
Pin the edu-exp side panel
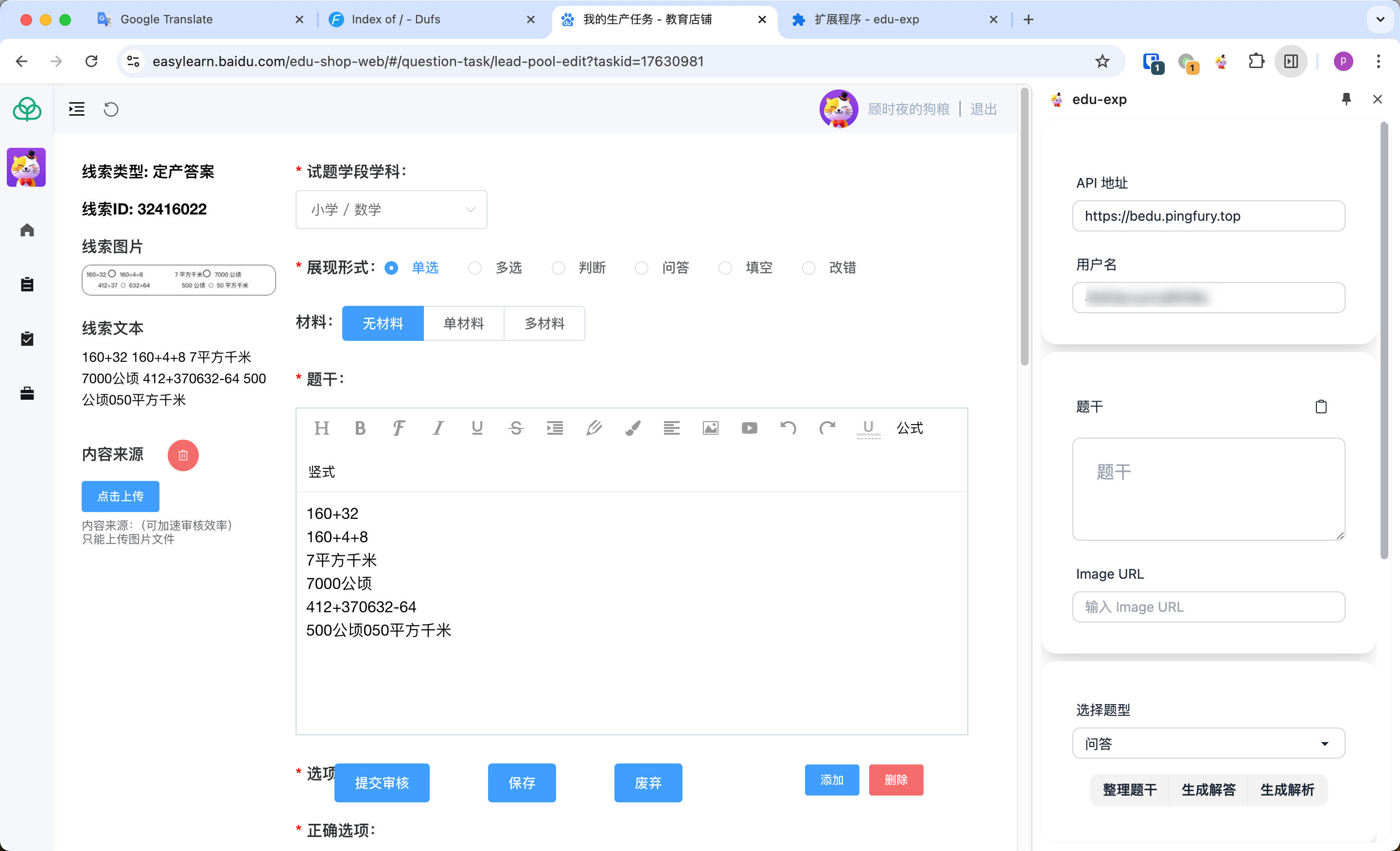coord(1346,100)
